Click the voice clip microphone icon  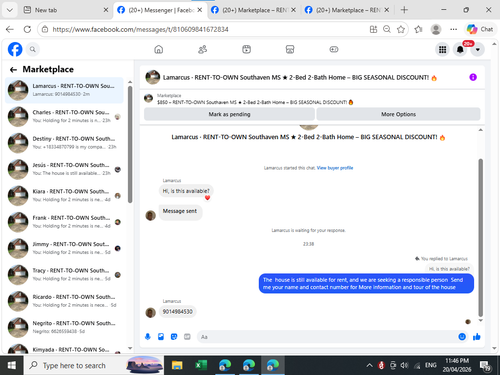tap(148, 337)
